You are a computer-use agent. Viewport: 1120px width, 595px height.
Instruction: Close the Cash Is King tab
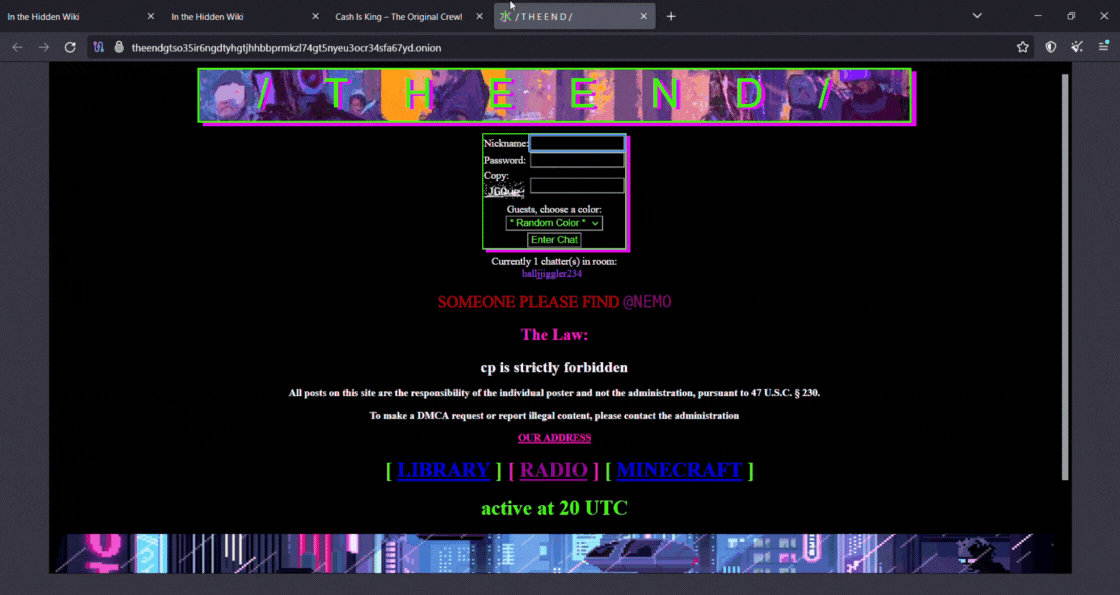point(479,16)
